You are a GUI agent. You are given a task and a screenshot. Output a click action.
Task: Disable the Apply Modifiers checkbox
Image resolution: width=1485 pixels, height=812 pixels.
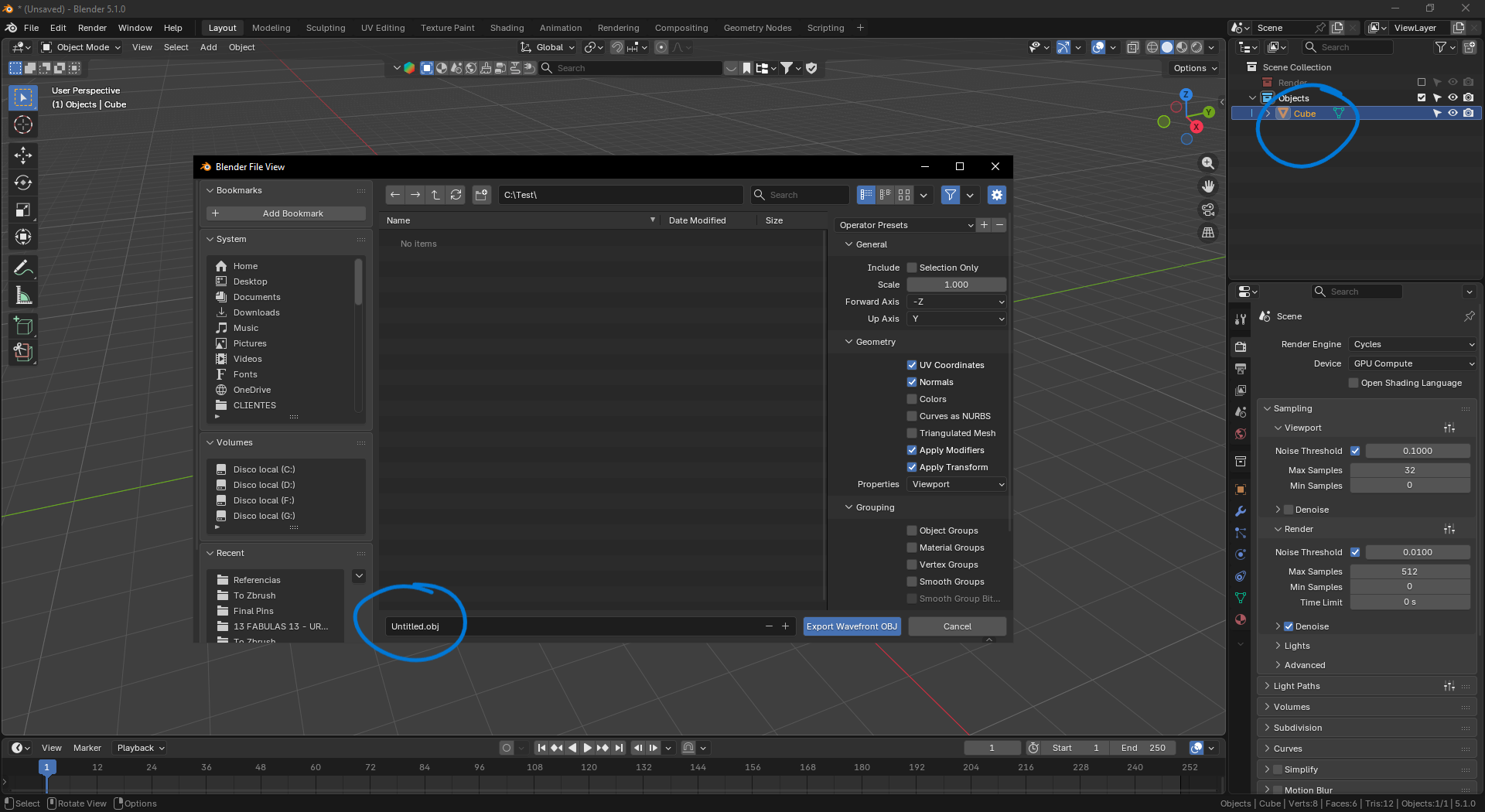click(912, 450)
